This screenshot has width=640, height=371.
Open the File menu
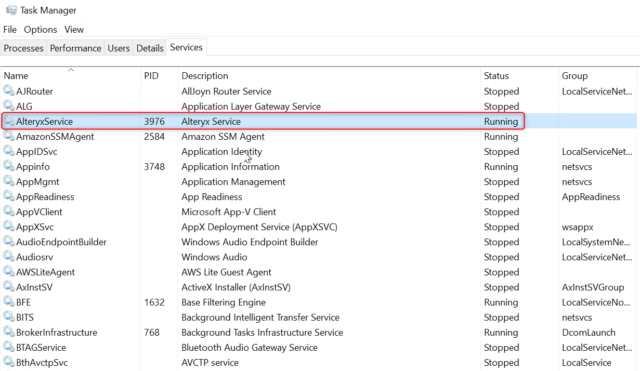[10, 29]
